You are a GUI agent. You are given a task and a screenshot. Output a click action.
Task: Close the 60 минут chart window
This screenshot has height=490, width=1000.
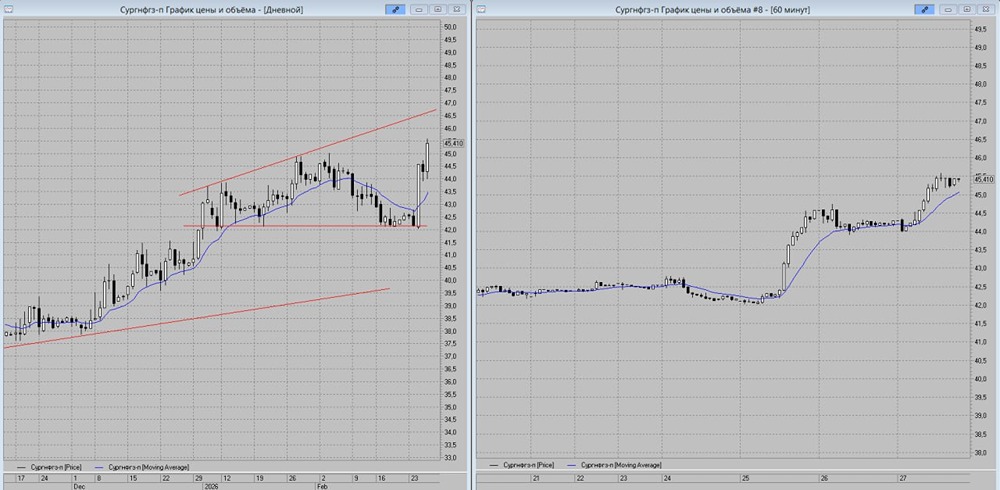(986, 9)
